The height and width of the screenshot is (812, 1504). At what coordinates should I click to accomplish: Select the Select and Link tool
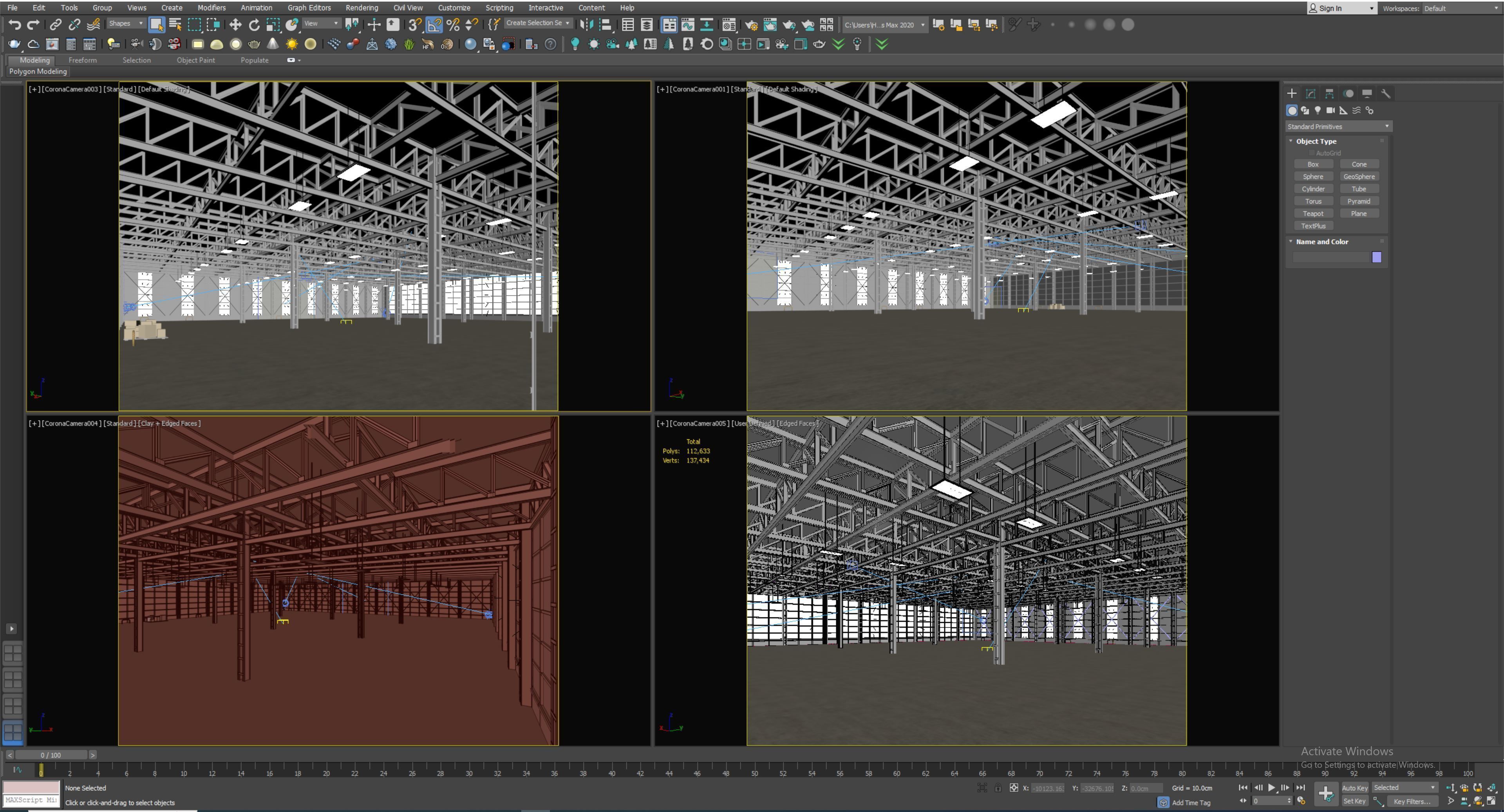[56, 25]
